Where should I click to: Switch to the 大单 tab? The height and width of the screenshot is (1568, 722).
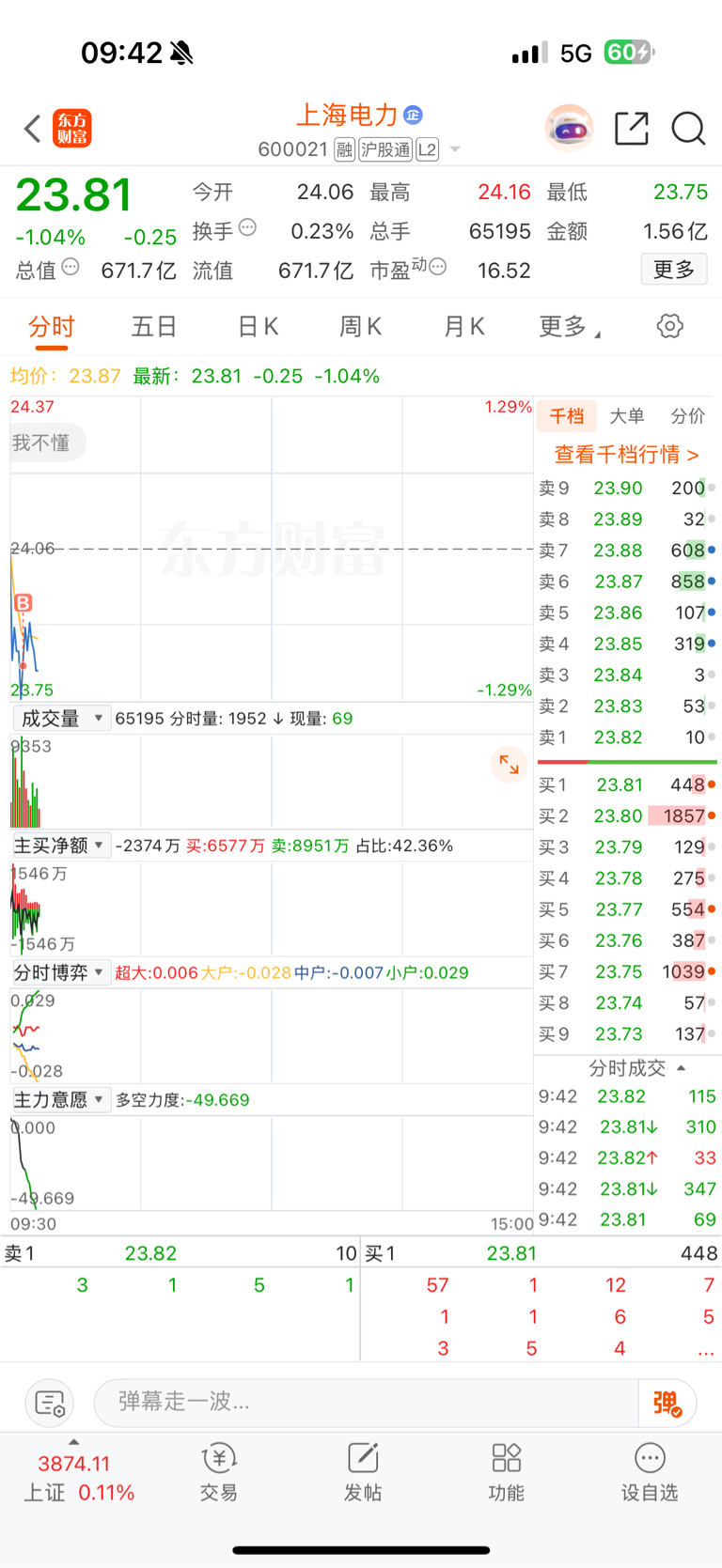627,416
